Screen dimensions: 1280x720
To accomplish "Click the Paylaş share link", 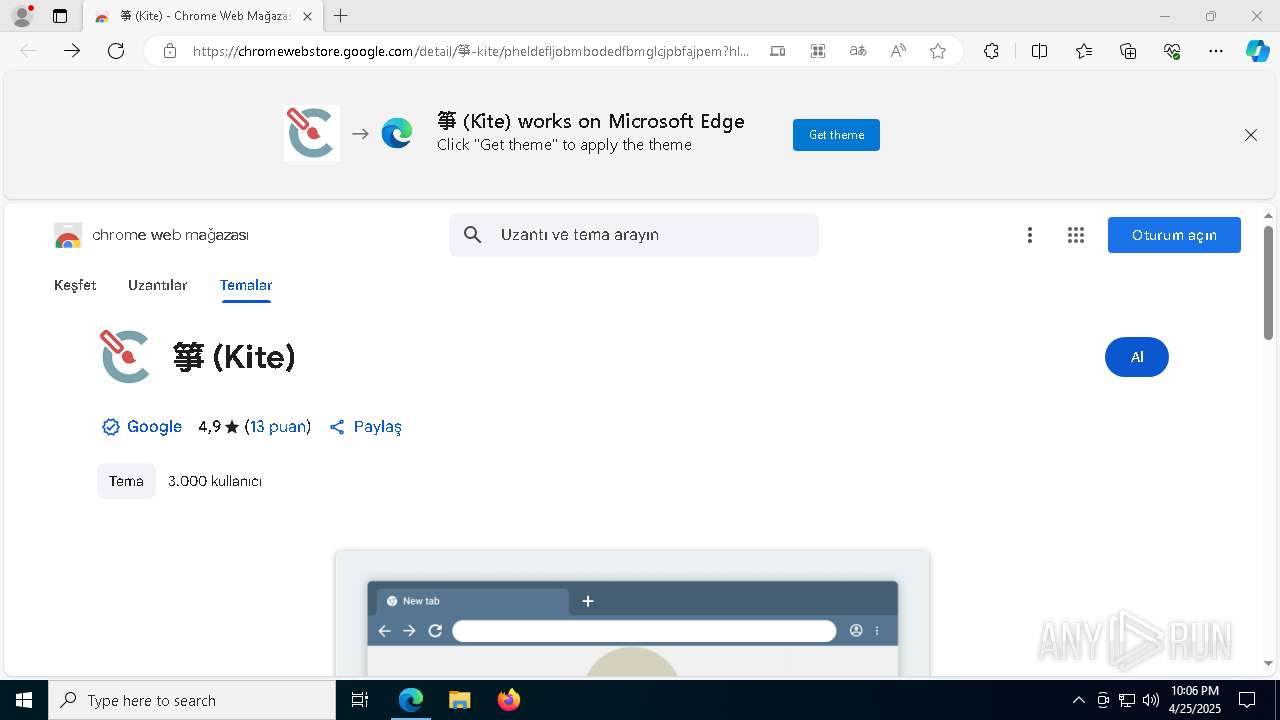I will pos(365,427).
